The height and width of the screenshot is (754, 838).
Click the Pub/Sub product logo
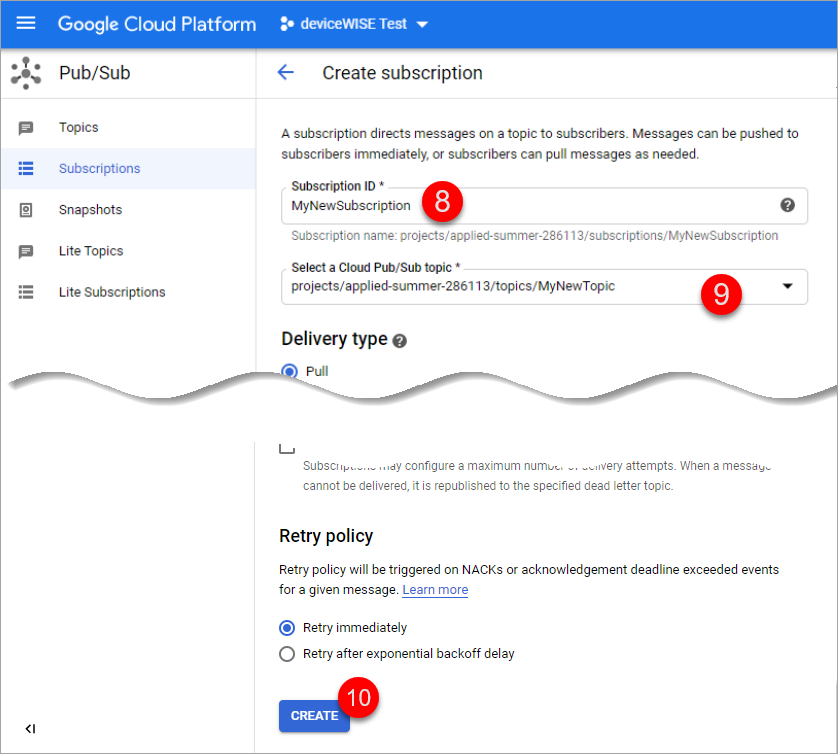pyautogui.click(x=26, y=73)
